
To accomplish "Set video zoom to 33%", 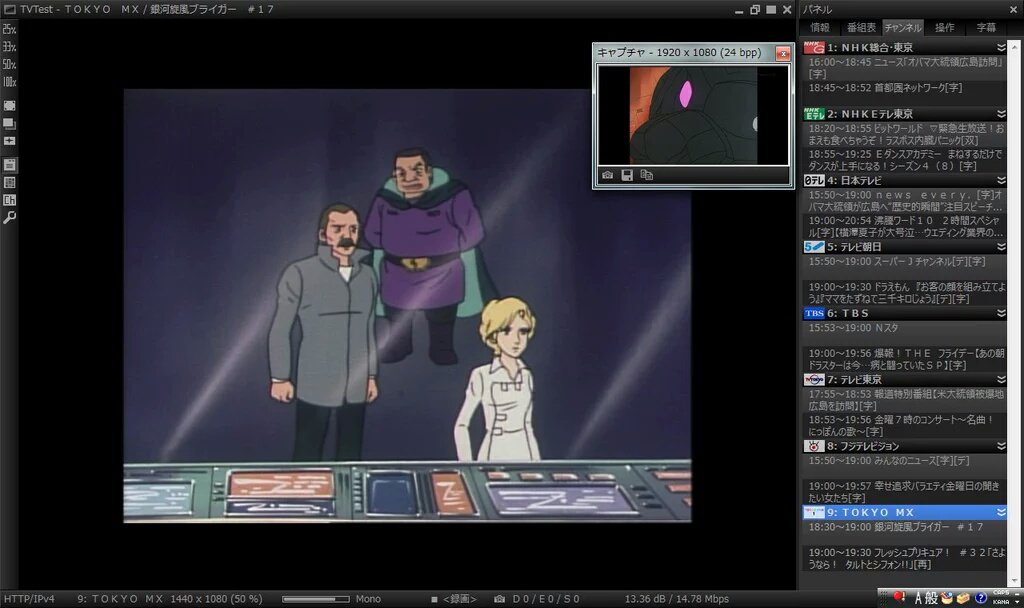I will point(9,47).
